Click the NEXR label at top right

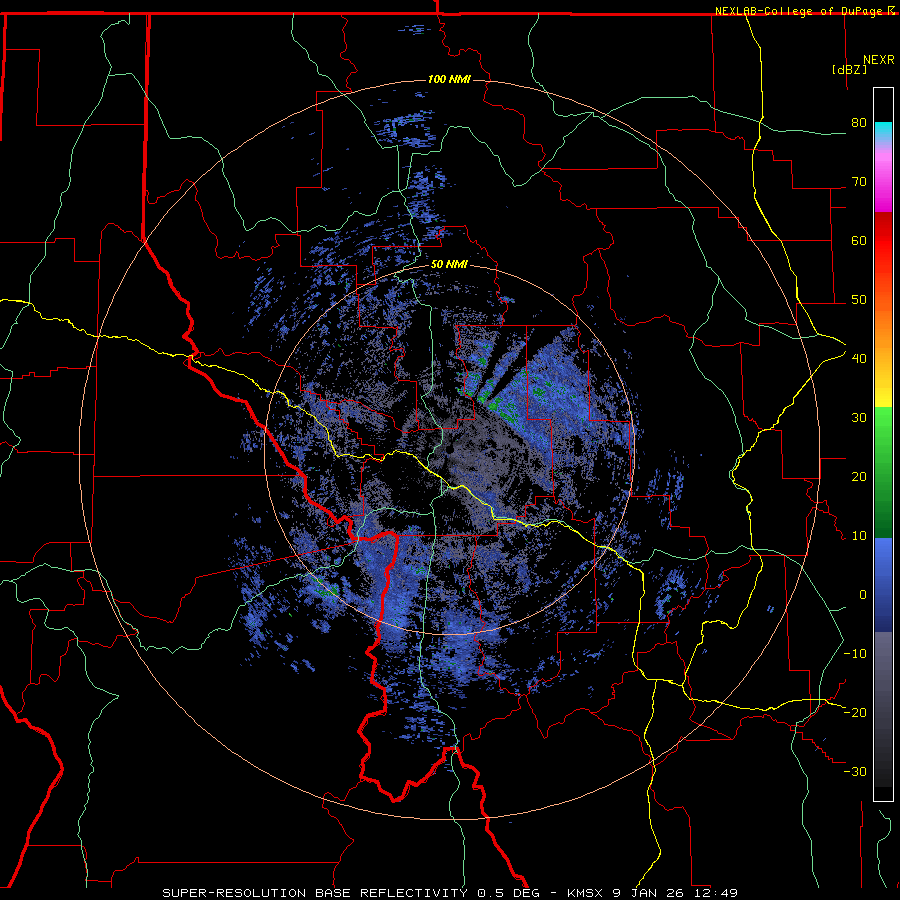pos(879,60)
